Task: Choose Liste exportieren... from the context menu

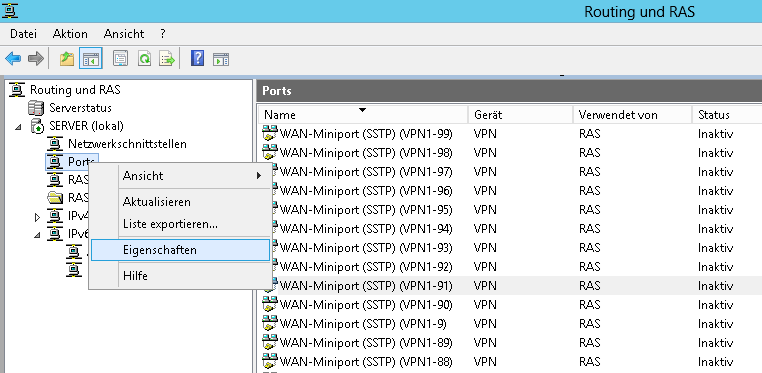Action: pyautogui.click(x=180, y=224)
